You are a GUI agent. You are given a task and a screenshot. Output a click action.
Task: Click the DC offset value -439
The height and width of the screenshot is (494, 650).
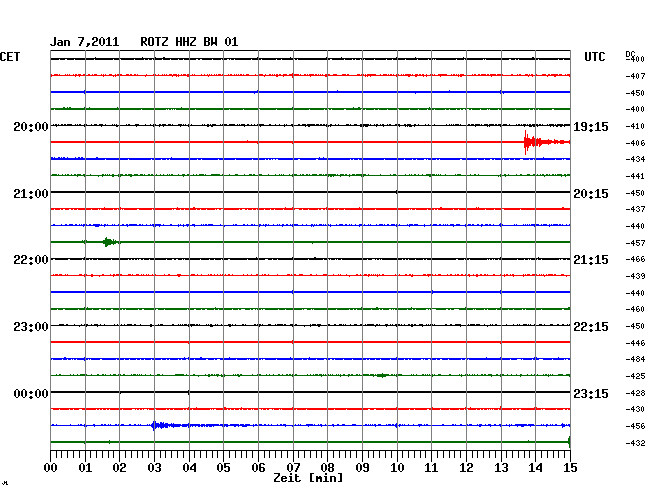(635, 276)
